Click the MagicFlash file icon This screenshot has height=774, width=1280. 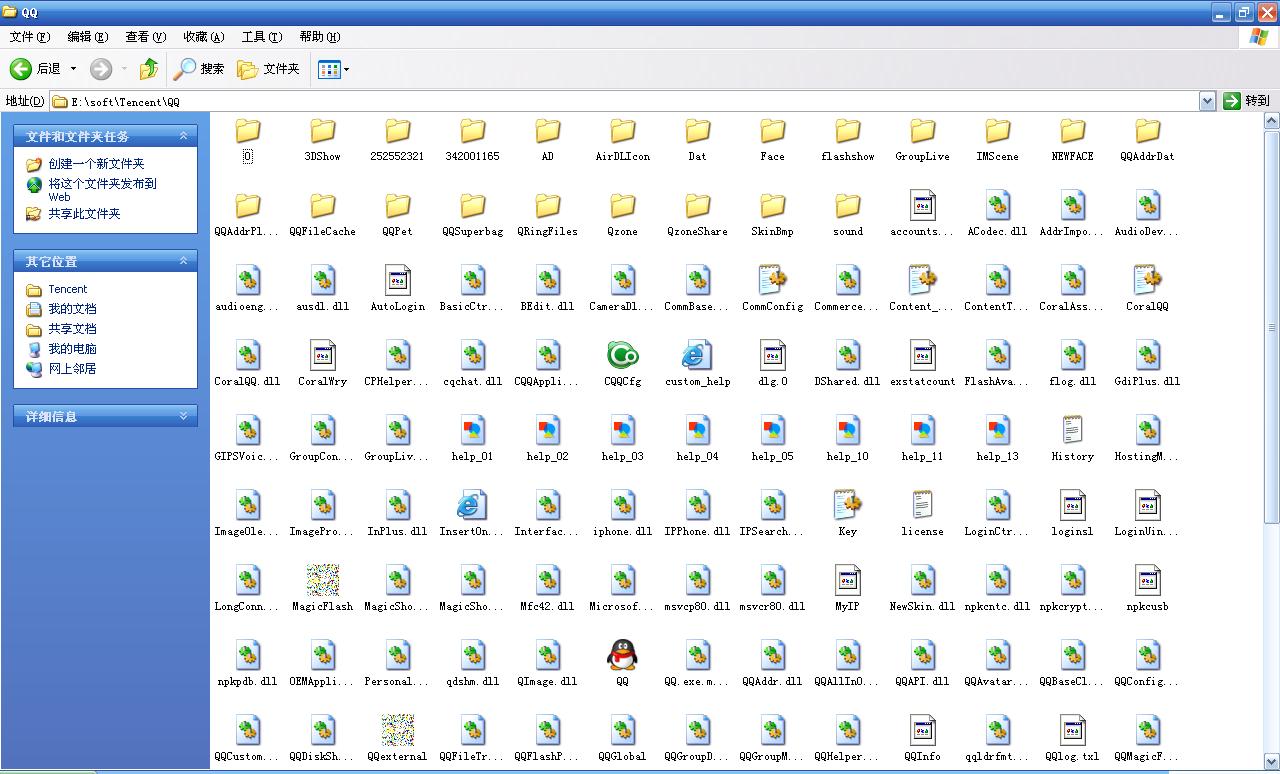pos(322,581)
